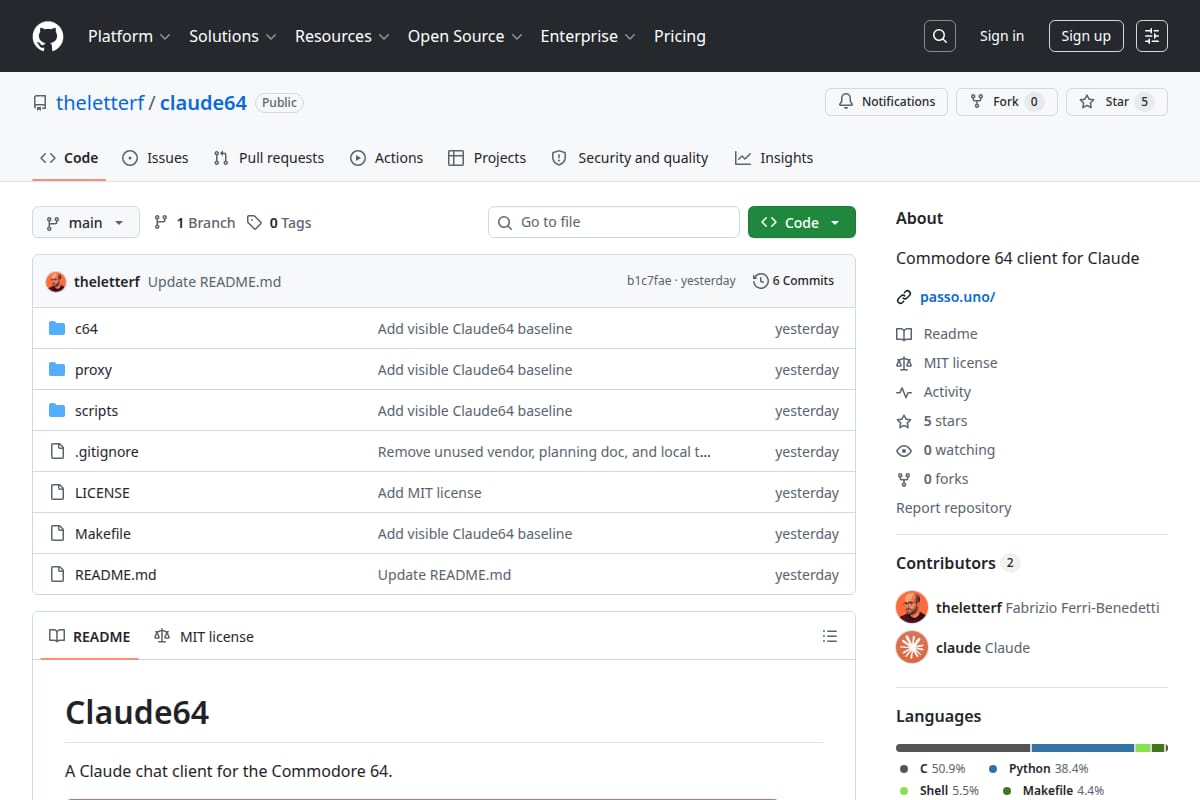This screenshot has width=1200, height=800.
Task: Click the link icon beside passo.uno
Action: [904, 297]
